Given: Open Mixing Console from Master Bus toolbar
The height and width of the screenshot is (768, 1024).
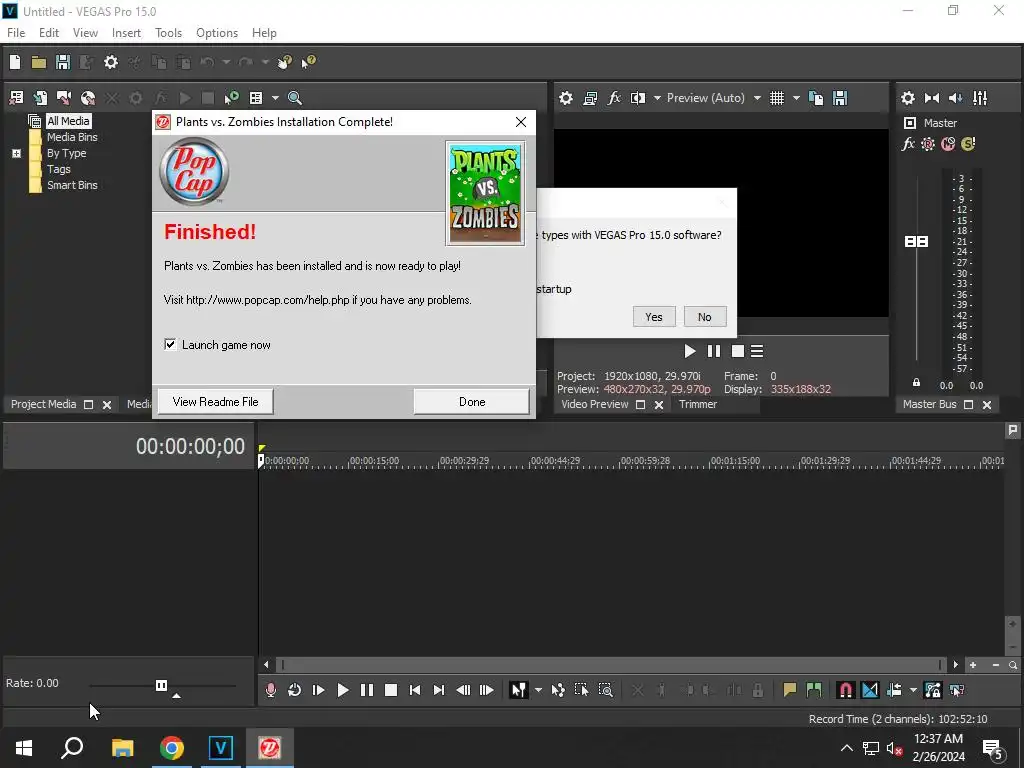Looking at the screenshot, I should 980,98.
